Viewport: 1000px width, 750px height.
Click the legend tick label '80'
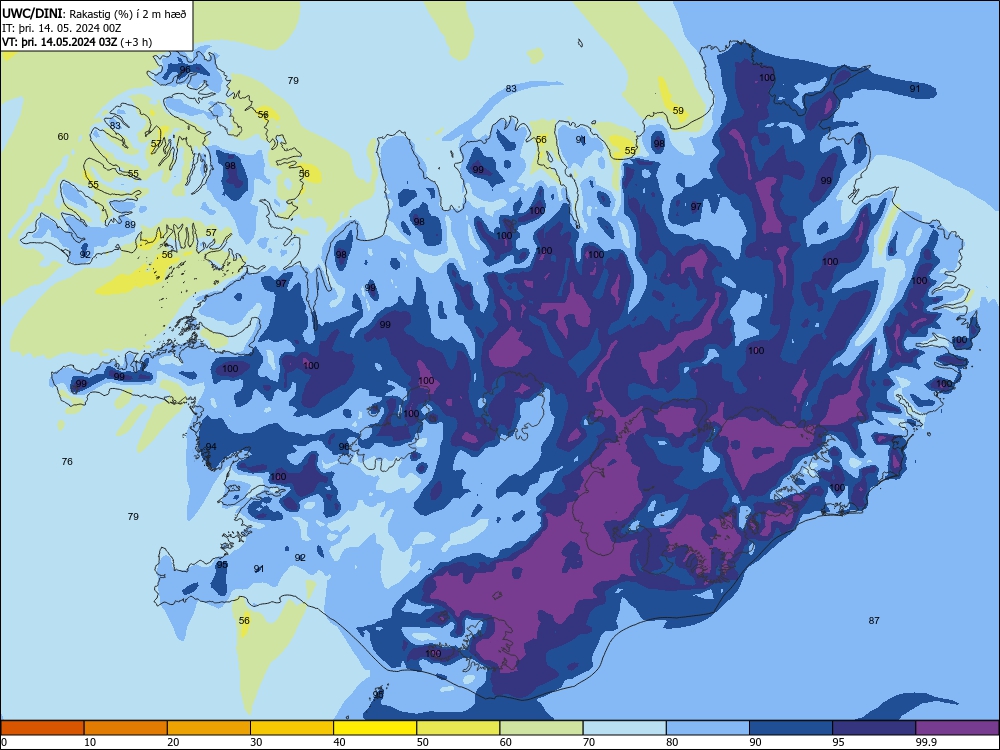pos(672,742)
